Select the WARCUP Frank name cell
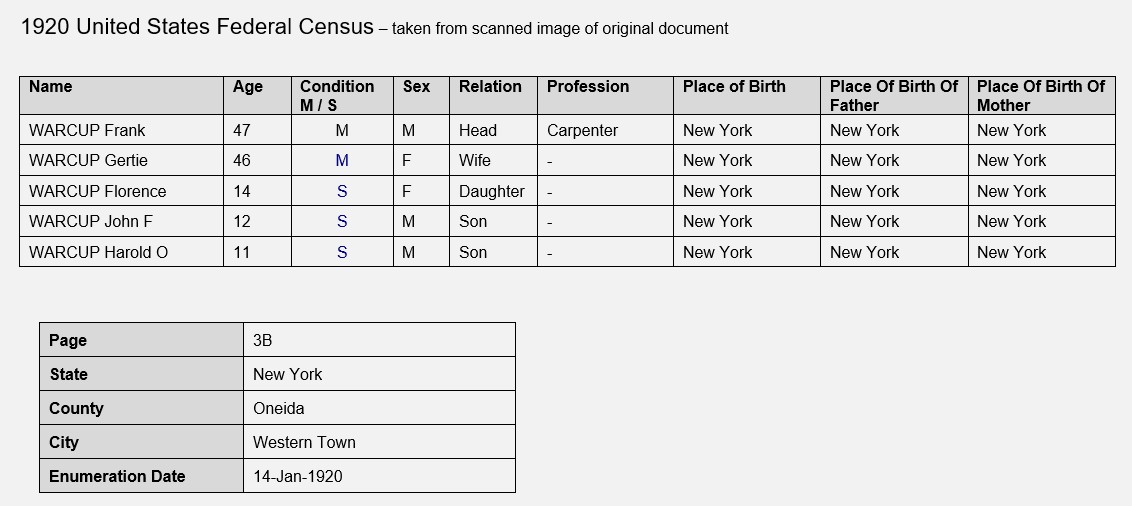The height and width of the screenshot is (506, 1132). pyautogui.click(x=121, y=130)
